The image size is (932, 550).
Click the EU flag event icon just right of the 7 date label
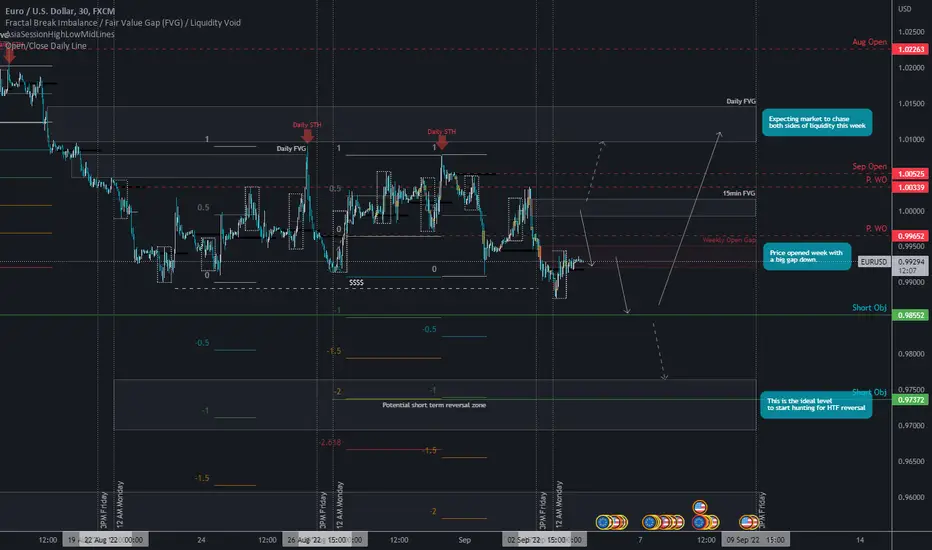[x=650, y=522]
